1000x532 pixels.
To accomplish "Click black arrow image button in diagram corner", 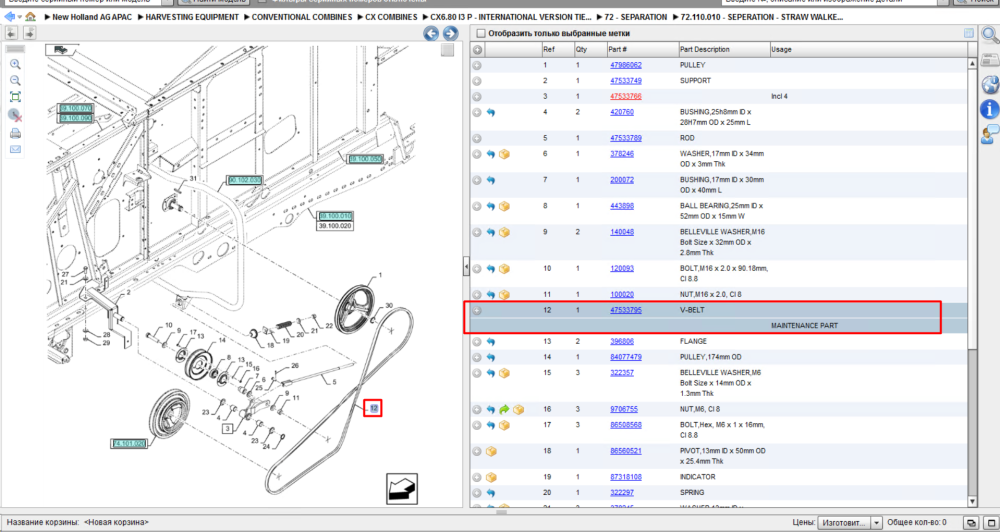I will click(402, 489).
